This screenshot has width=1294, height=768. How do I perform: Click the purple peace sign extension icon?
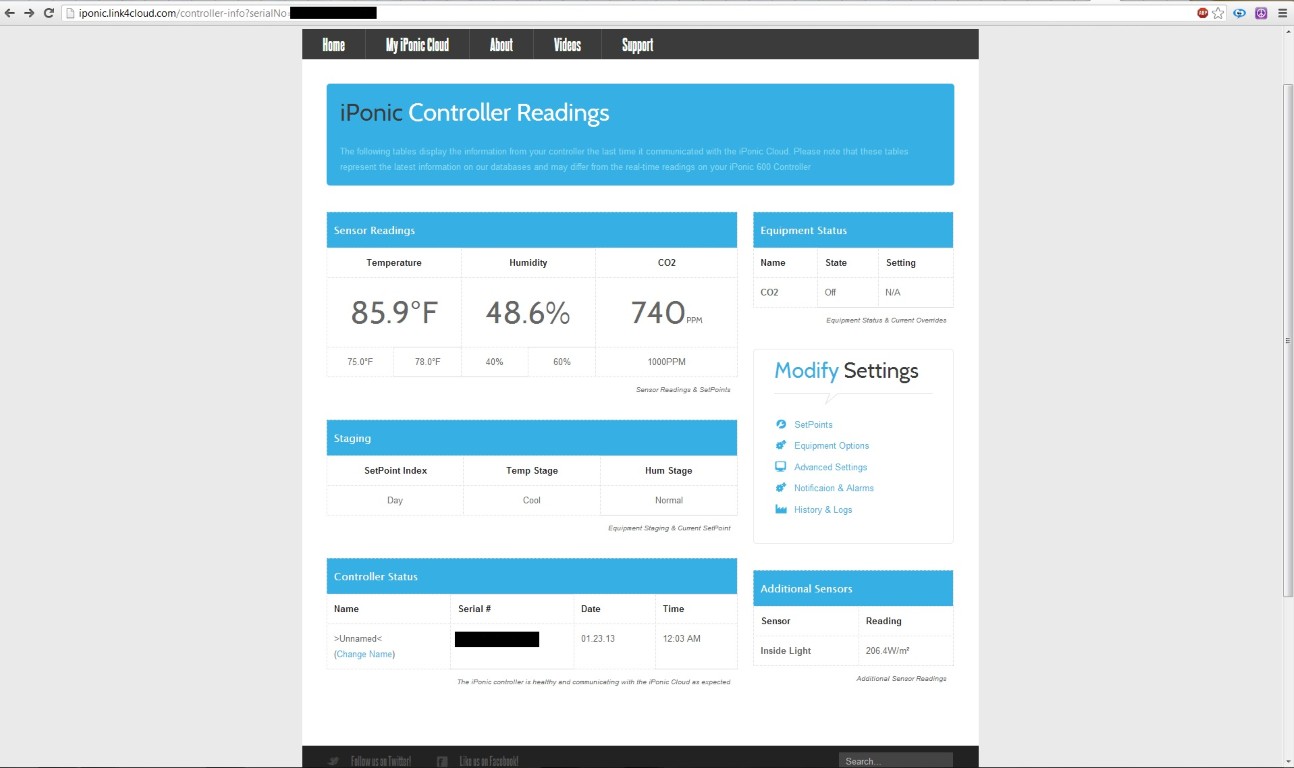tap(1261, 13)
